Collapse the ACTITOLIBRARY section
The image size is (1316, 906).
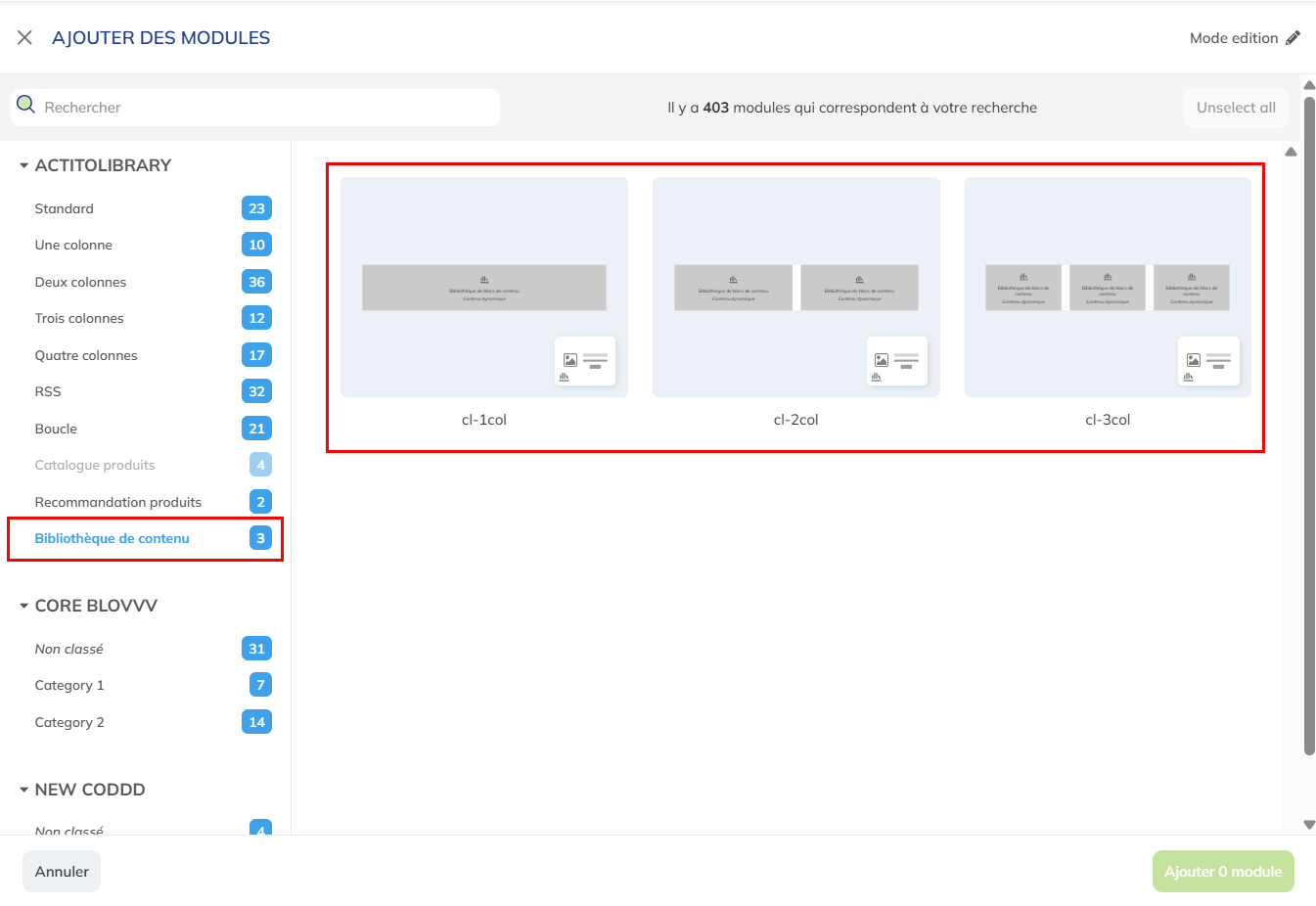[23, 166]
